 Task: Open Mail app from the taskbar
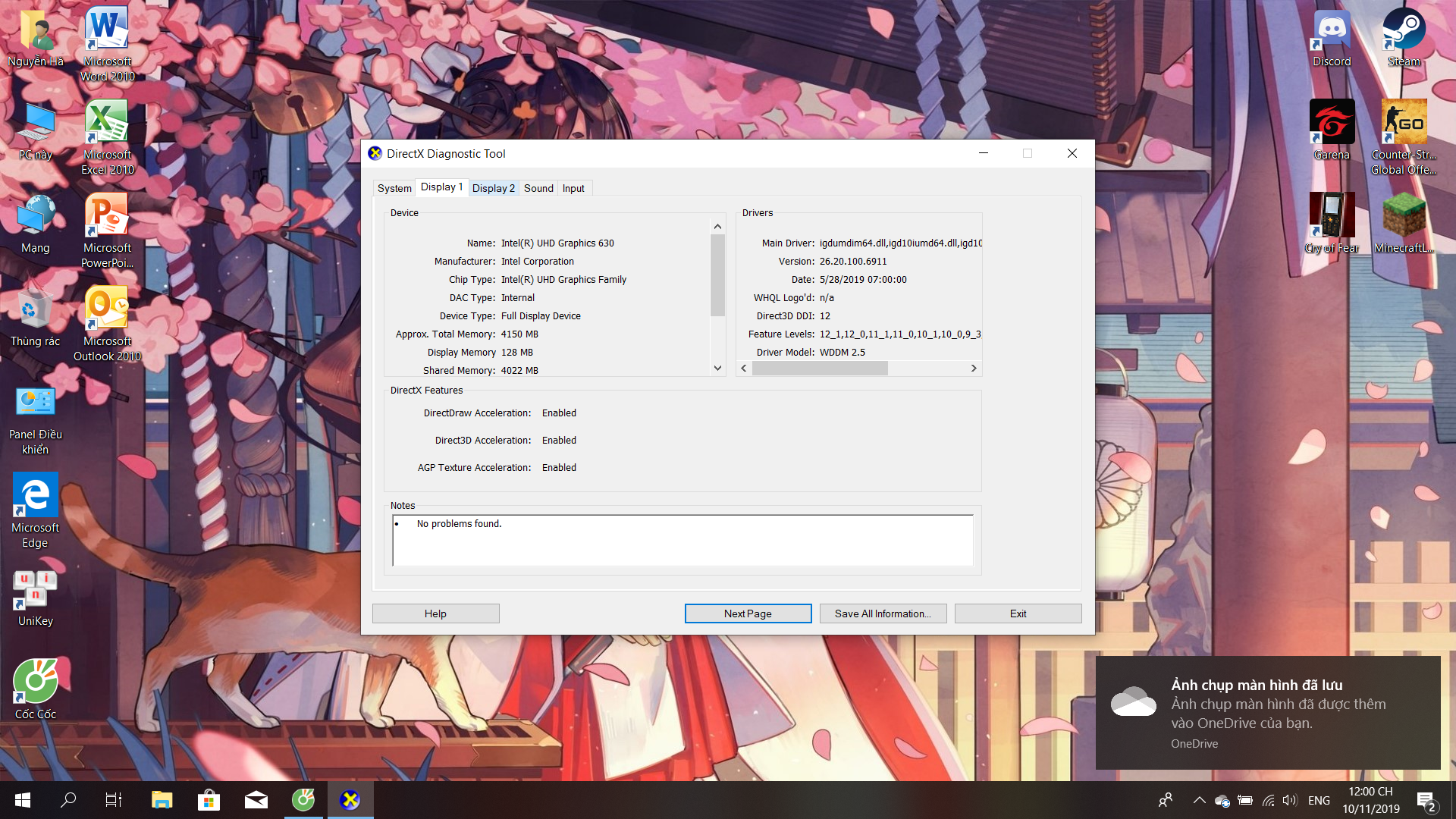pyautogui.click(x=256, y=800)
